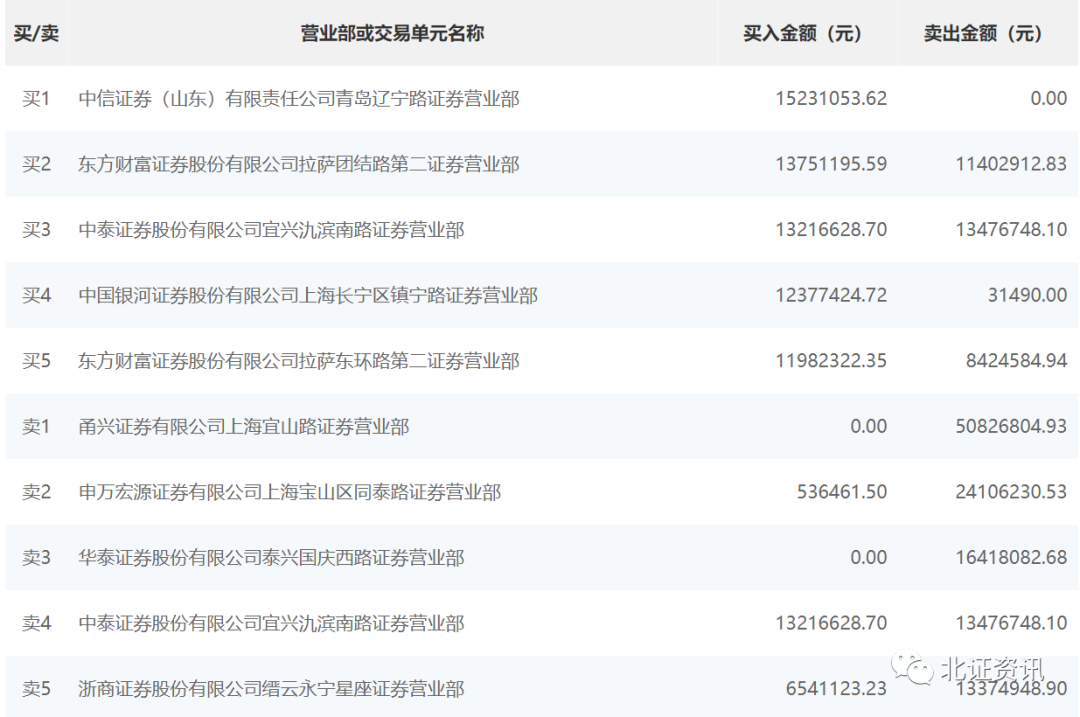The height and width of the screenshot is (717, 1080).
Task: Select 东方财富证券拉萨东环路第二证券营业部
Action: click(x=299, y=361)
